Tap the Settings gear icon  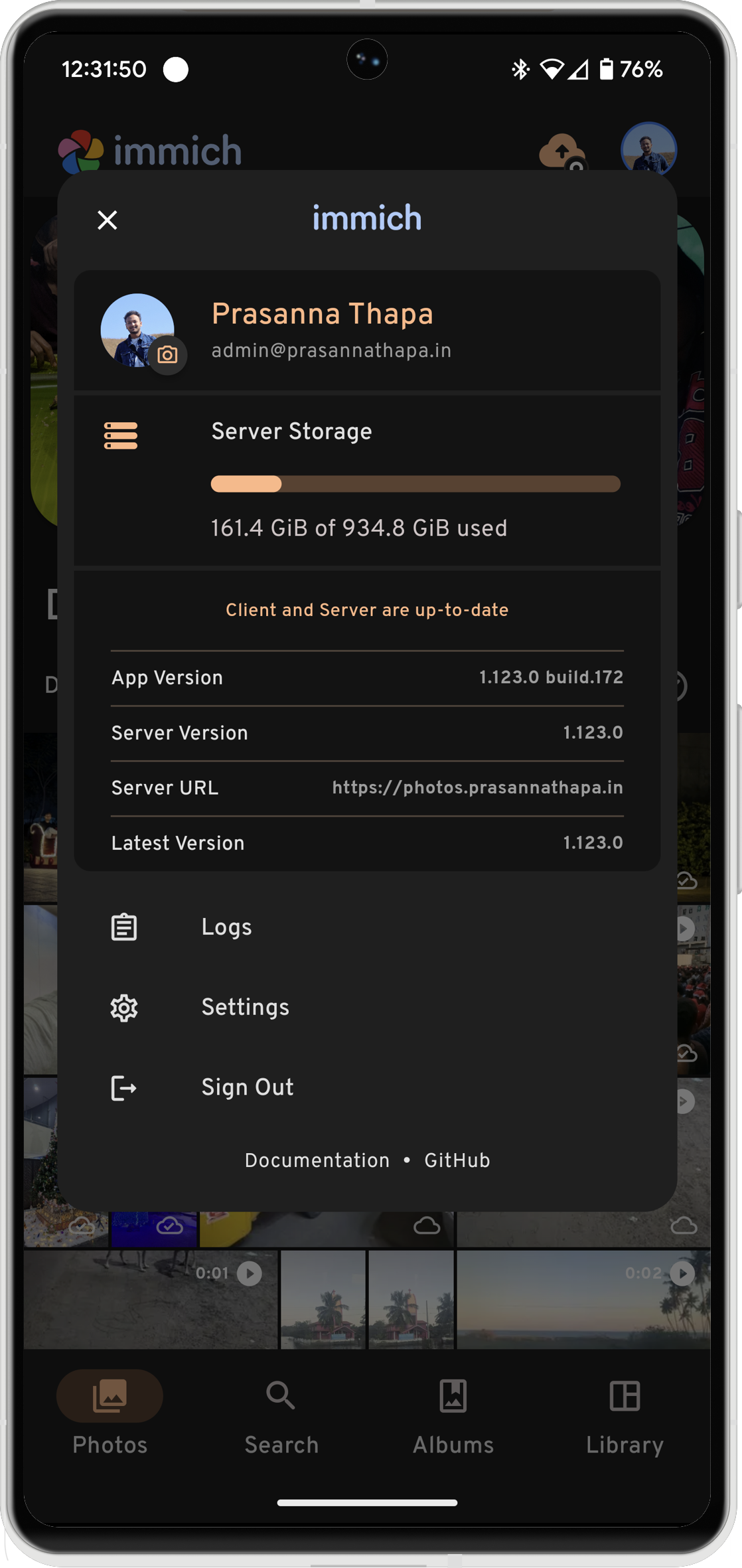[124, 1008]
